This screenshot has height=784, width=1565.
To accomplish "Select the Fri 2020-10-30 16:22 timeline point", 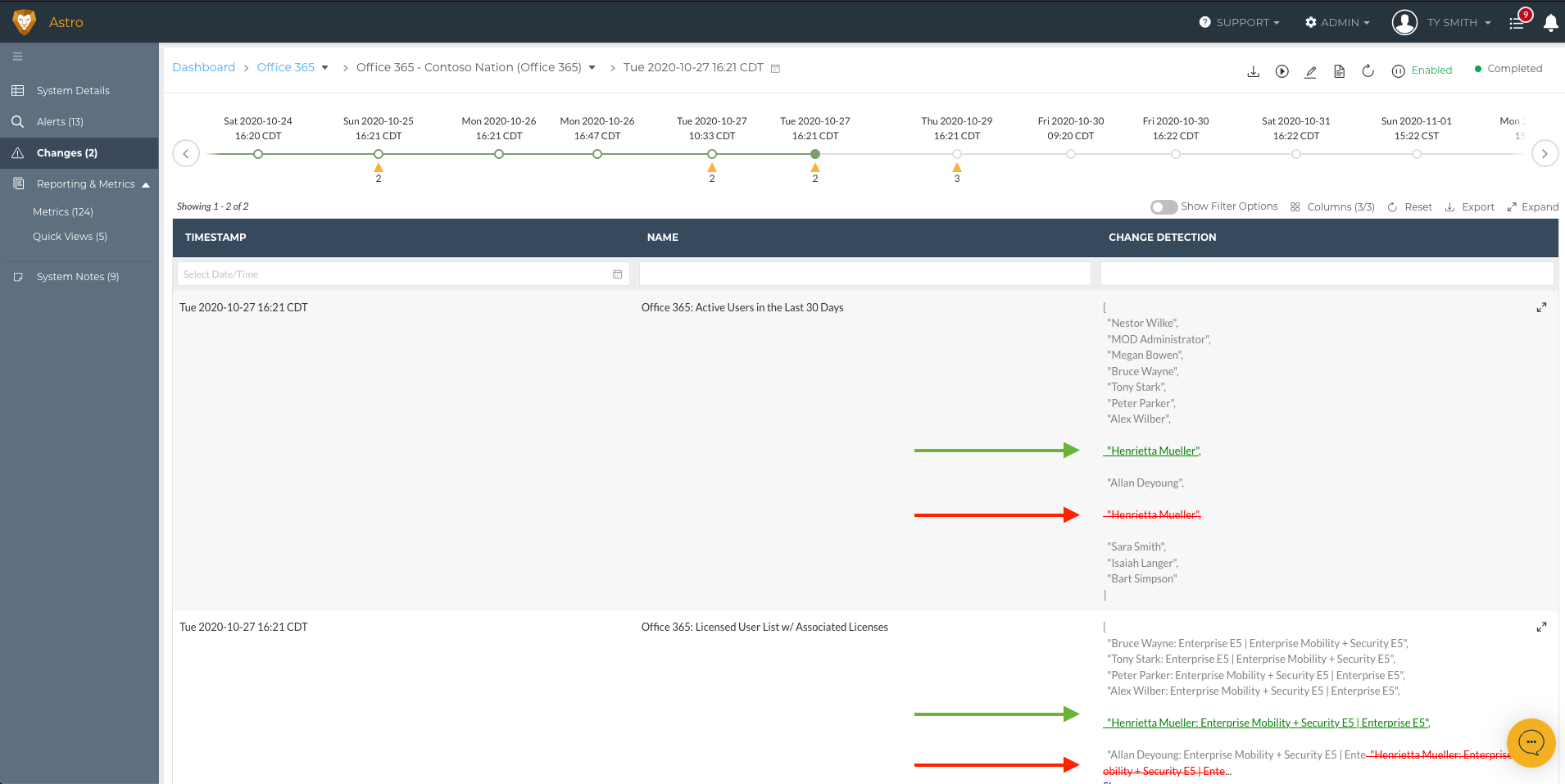I will 1176,154.
